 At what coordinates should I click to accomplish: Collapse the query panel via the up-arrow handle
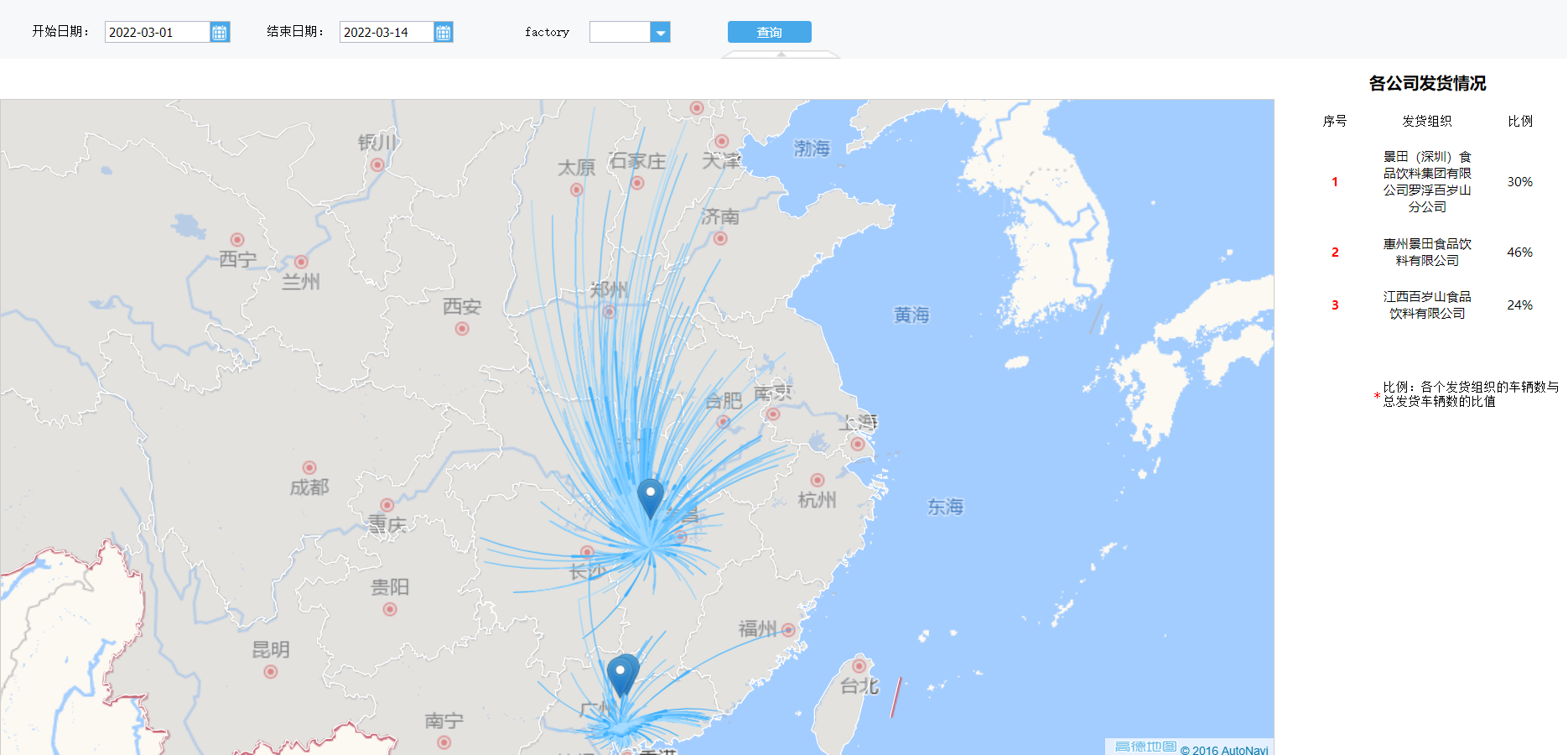coord(781,55)
